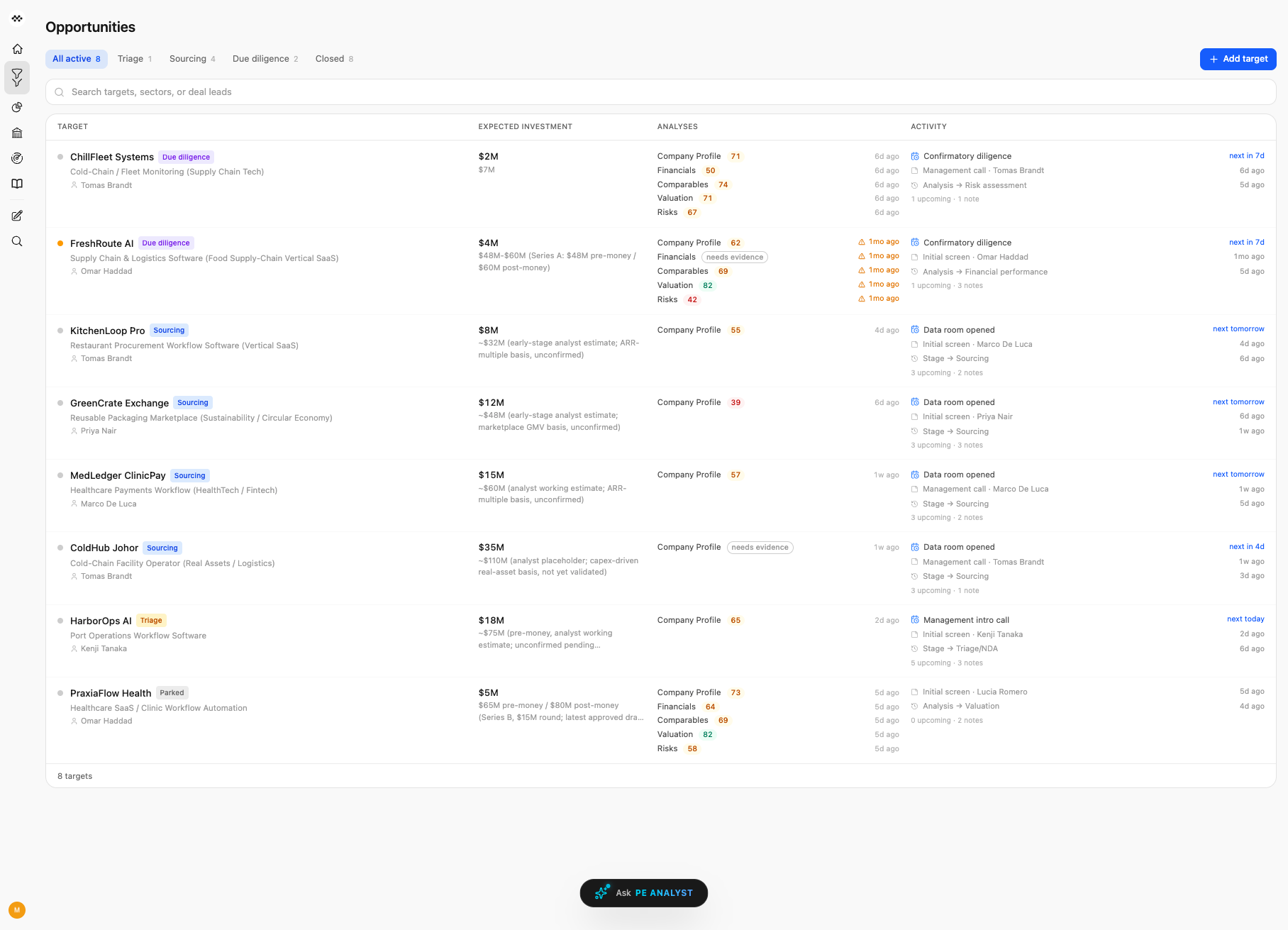This screenshot has width=1288, height=930.
Task: Click 'Stage → Triage/NDA' activity entry
Action: [960, 649]
